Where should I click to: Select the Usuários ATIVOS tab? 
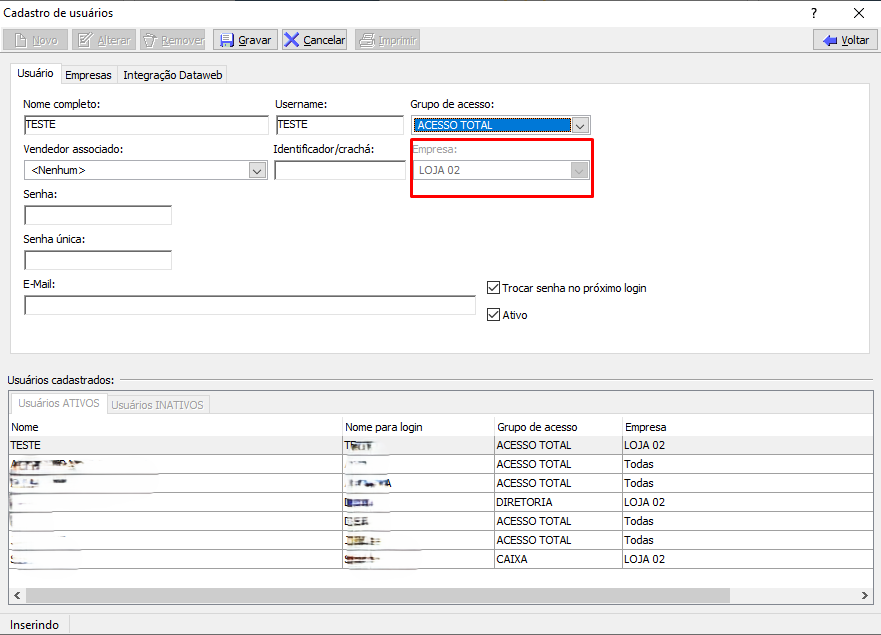coord(58,403)
